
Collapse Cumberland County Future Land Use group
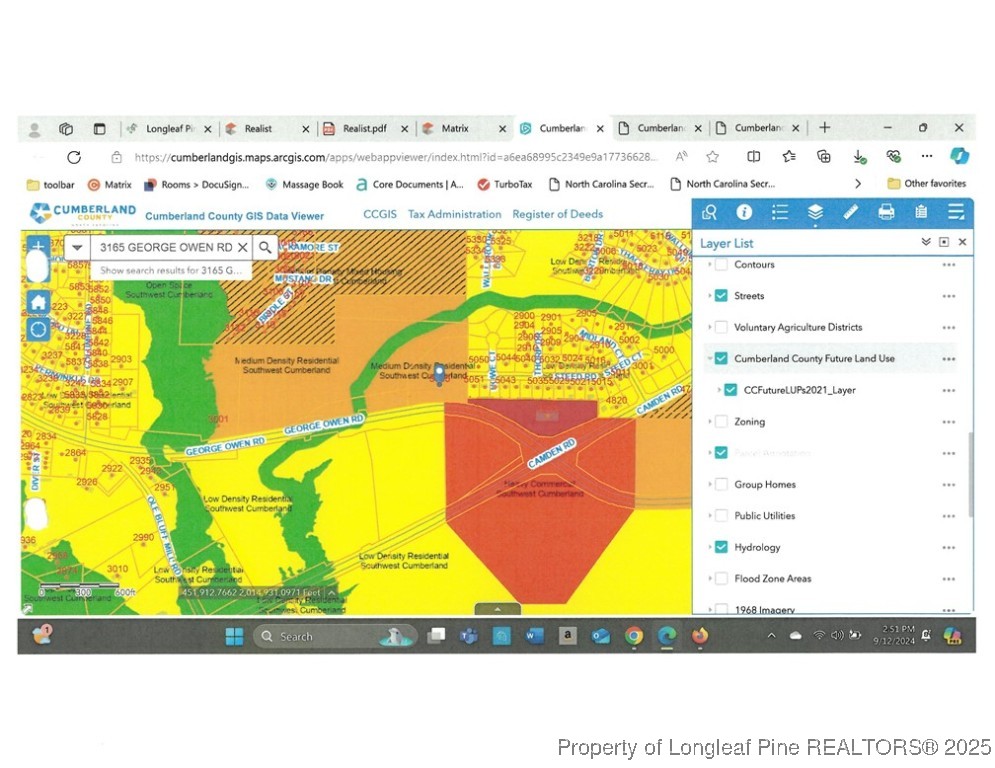[x=709, y=359]
